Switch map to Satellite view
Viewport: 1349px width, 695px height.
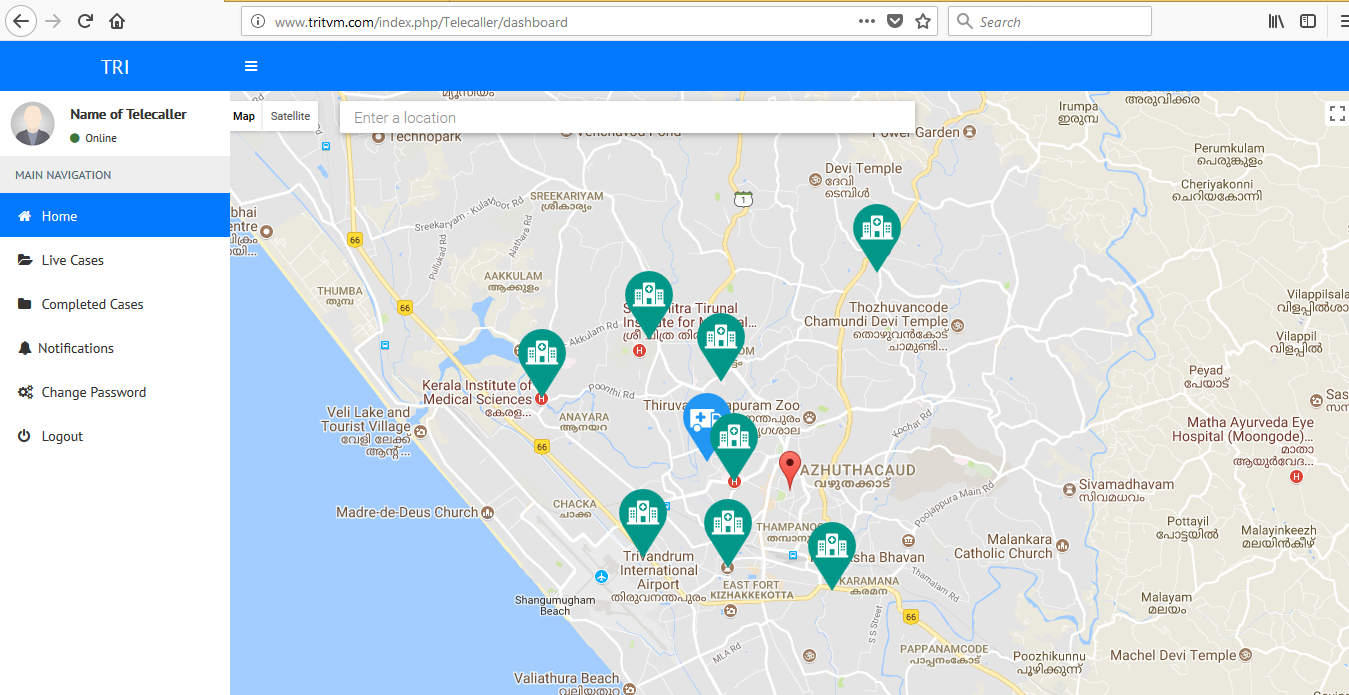(x=290, y=116)
